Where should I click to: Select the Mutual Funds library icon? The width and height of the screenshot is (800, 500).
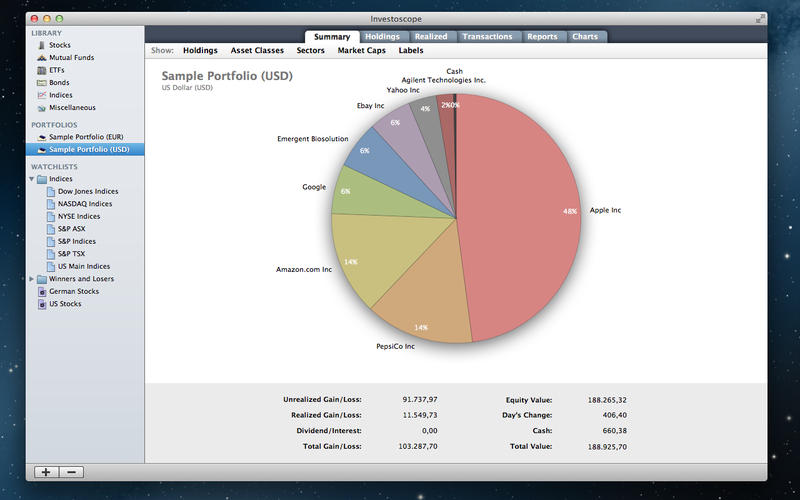click(x=41, y=58)
